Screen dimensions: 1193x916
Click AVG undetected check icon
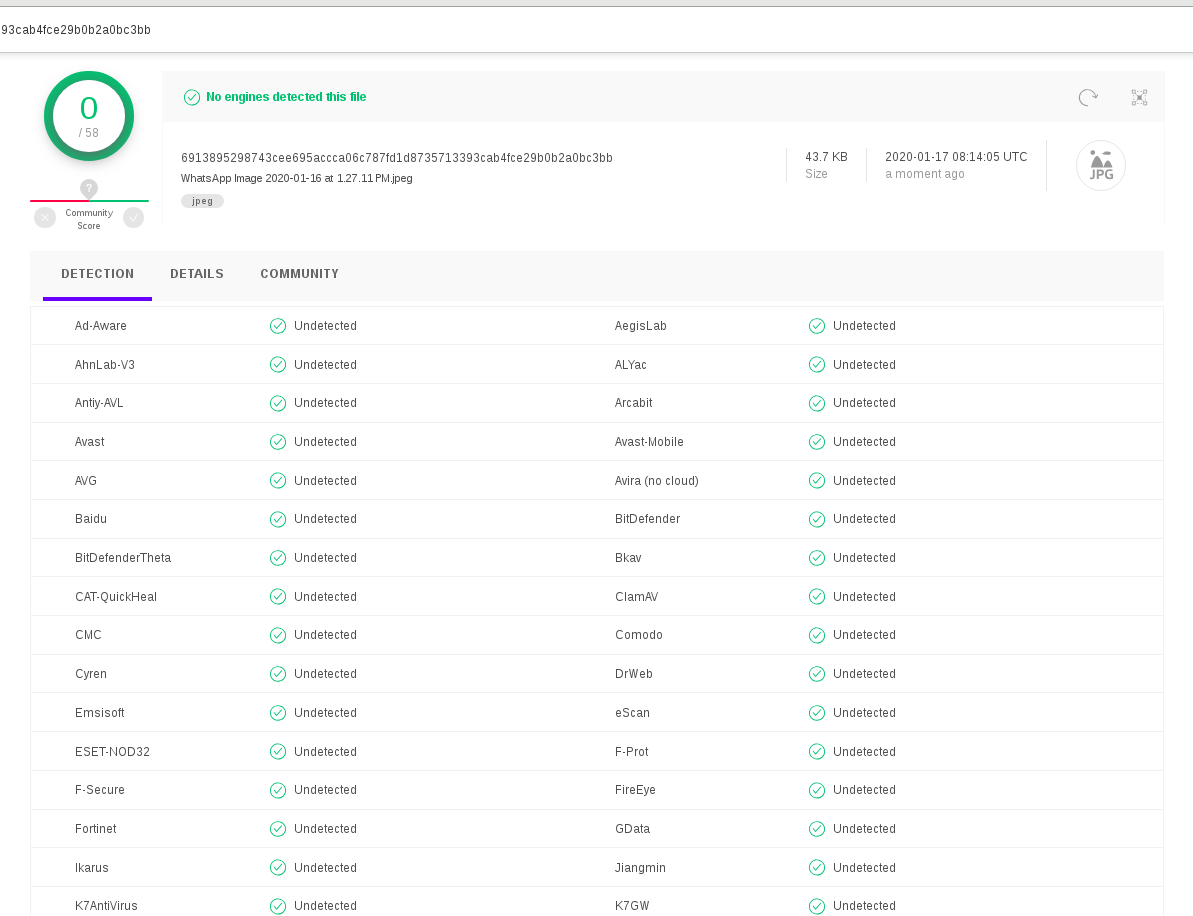click(278, 481)
